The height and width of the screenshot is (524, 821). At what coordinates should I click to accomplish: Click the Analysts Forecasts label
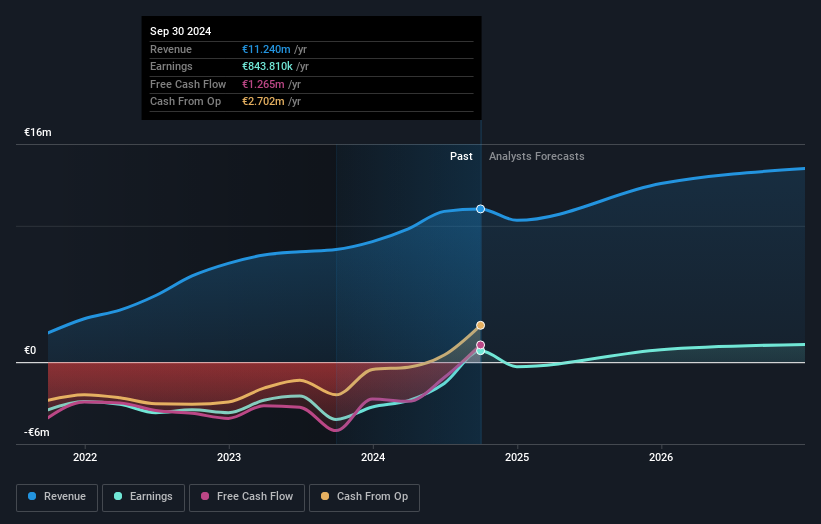click(537, 156)
